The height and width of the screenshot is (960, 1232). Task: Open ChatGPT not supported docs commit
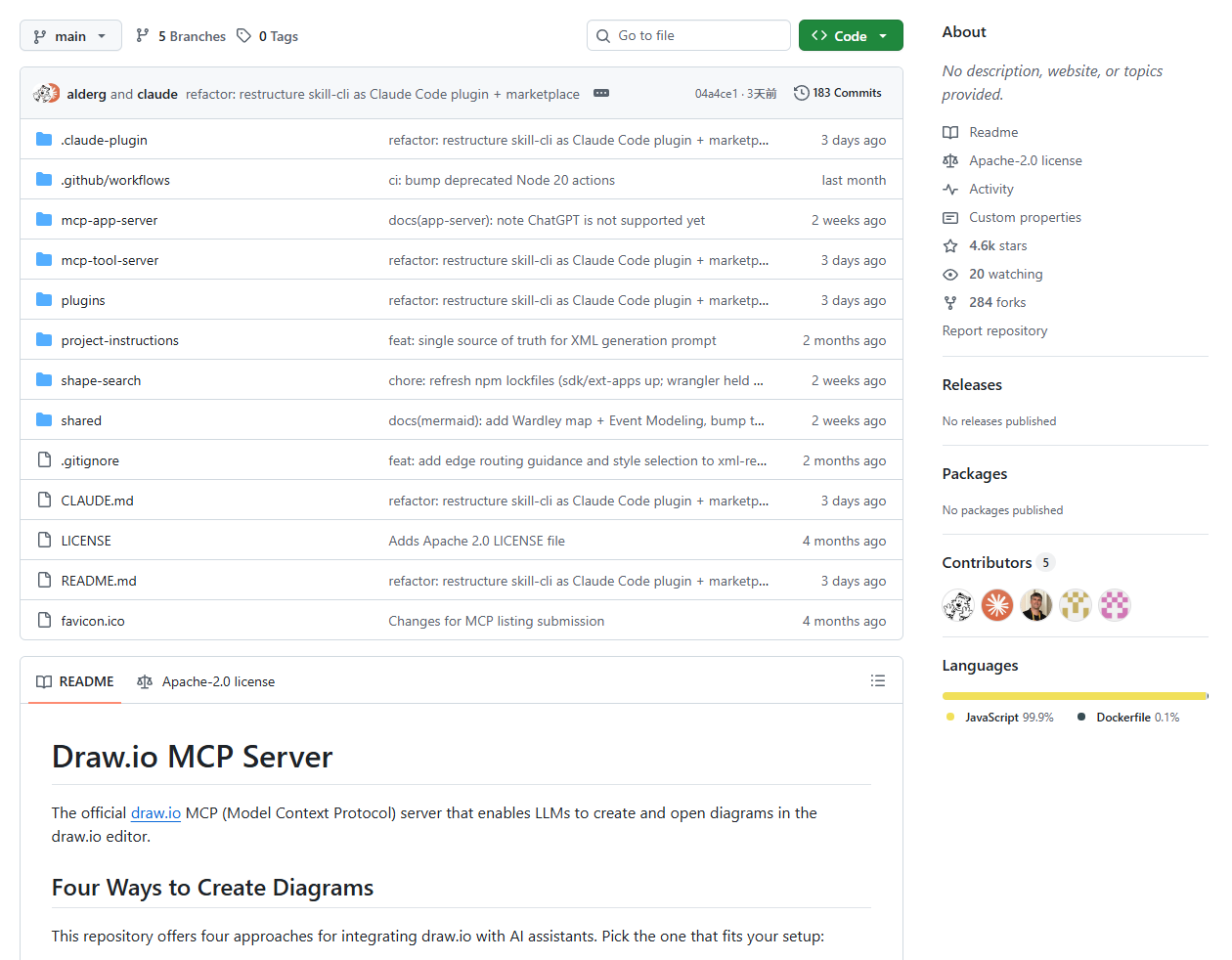click(547, 220)
